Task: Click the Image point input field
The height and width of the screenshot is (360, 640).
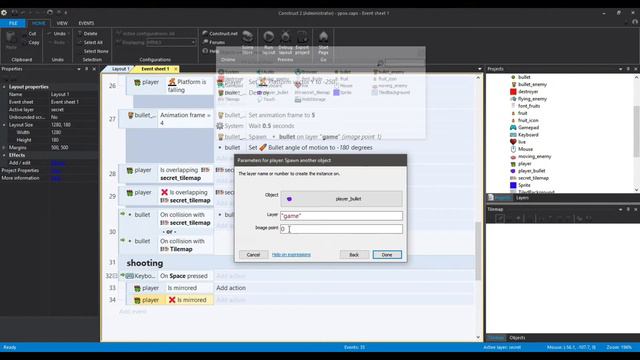Action: (341, 229)
